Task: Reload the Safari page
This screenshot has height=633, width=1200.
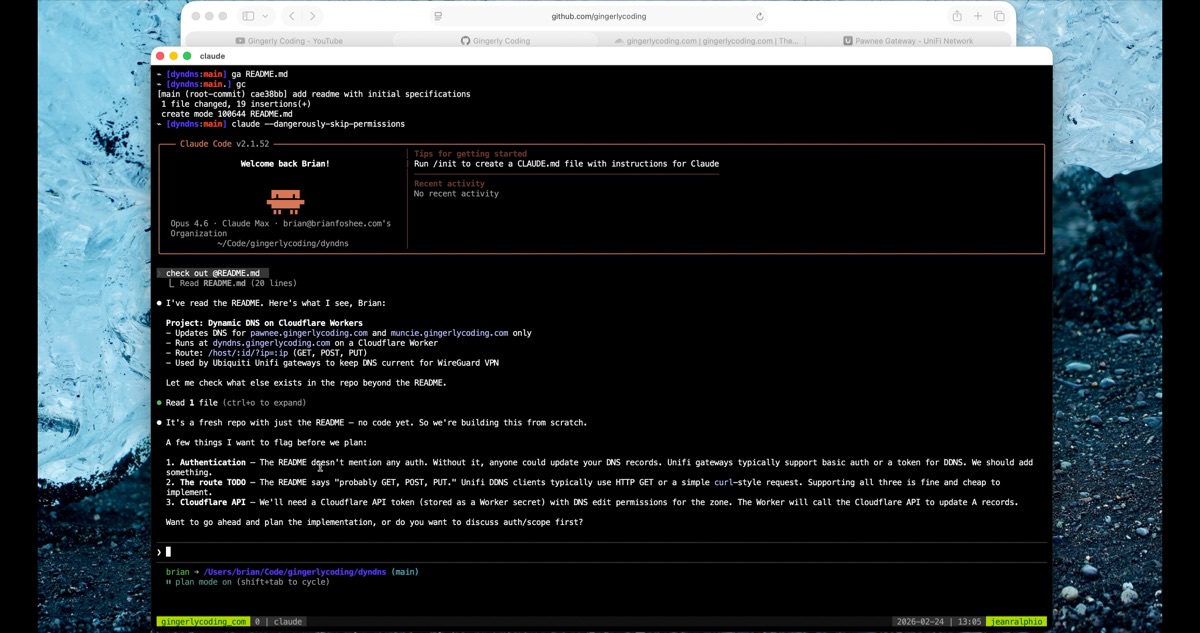Action: coord(760,16)
